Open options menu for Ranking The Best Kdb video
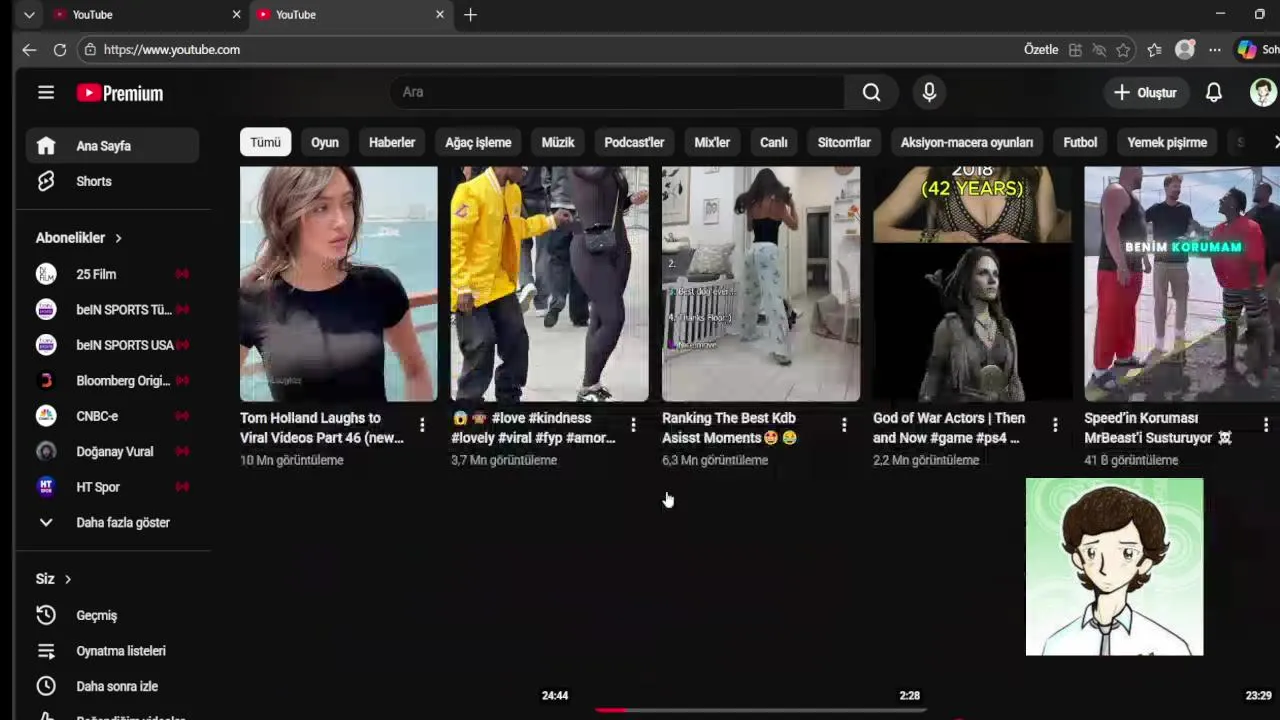 844,426
